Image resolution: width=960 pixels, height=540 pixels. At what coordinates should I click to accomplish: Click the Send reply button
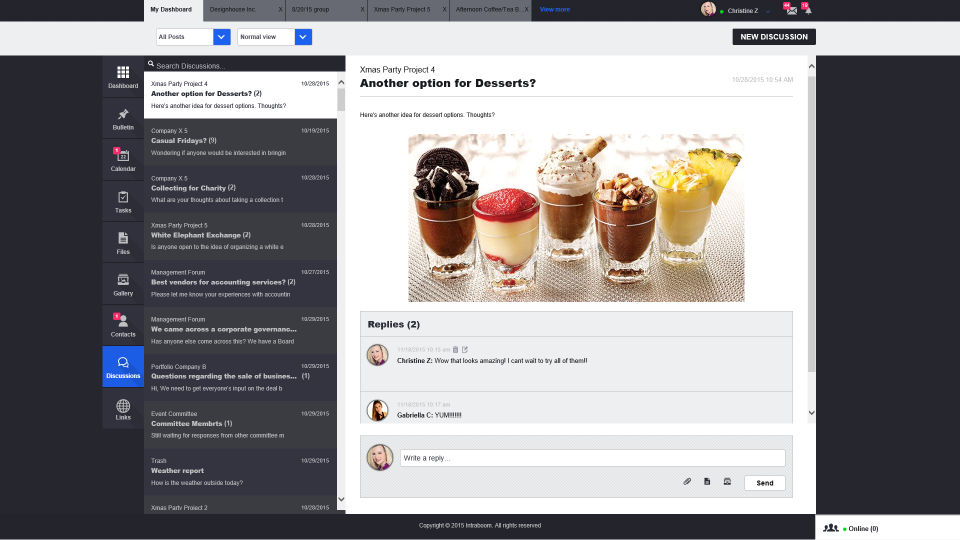pyautogui.click(x=765, y=483)
